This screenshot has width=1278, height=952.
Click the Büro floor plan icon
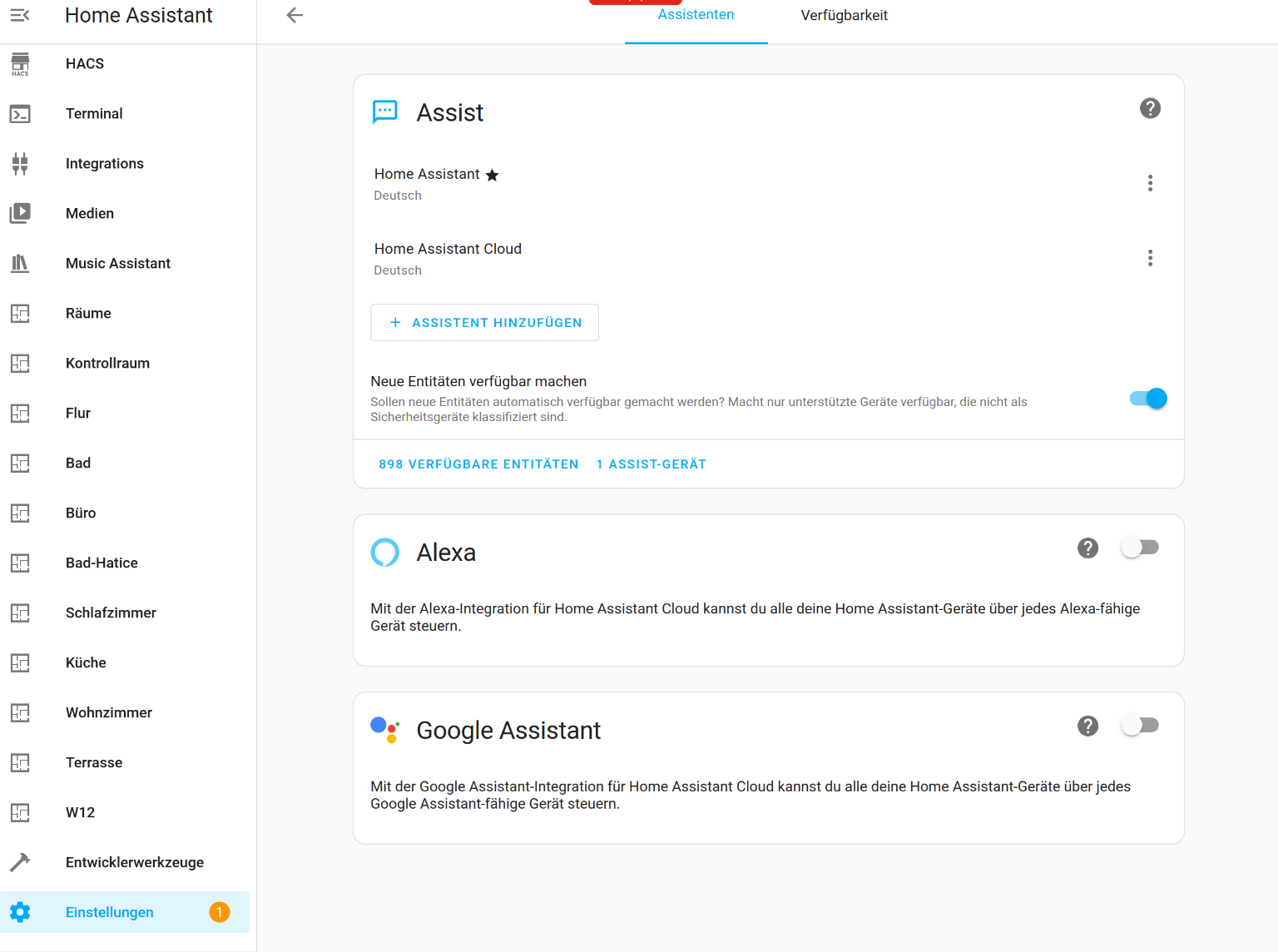click(20, 513)
